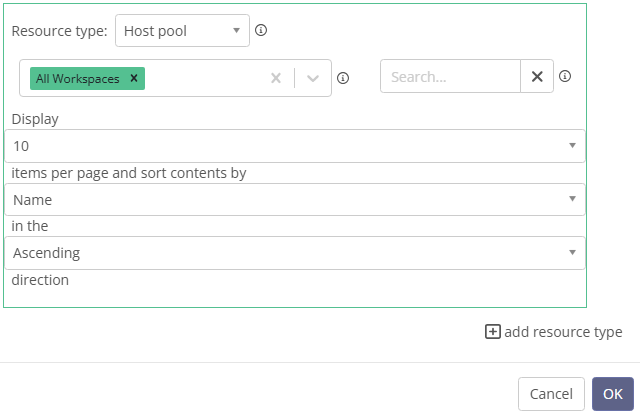This screenshot has height=418, width=640.
Task: Confirm with the OK button
Action: 613,394
